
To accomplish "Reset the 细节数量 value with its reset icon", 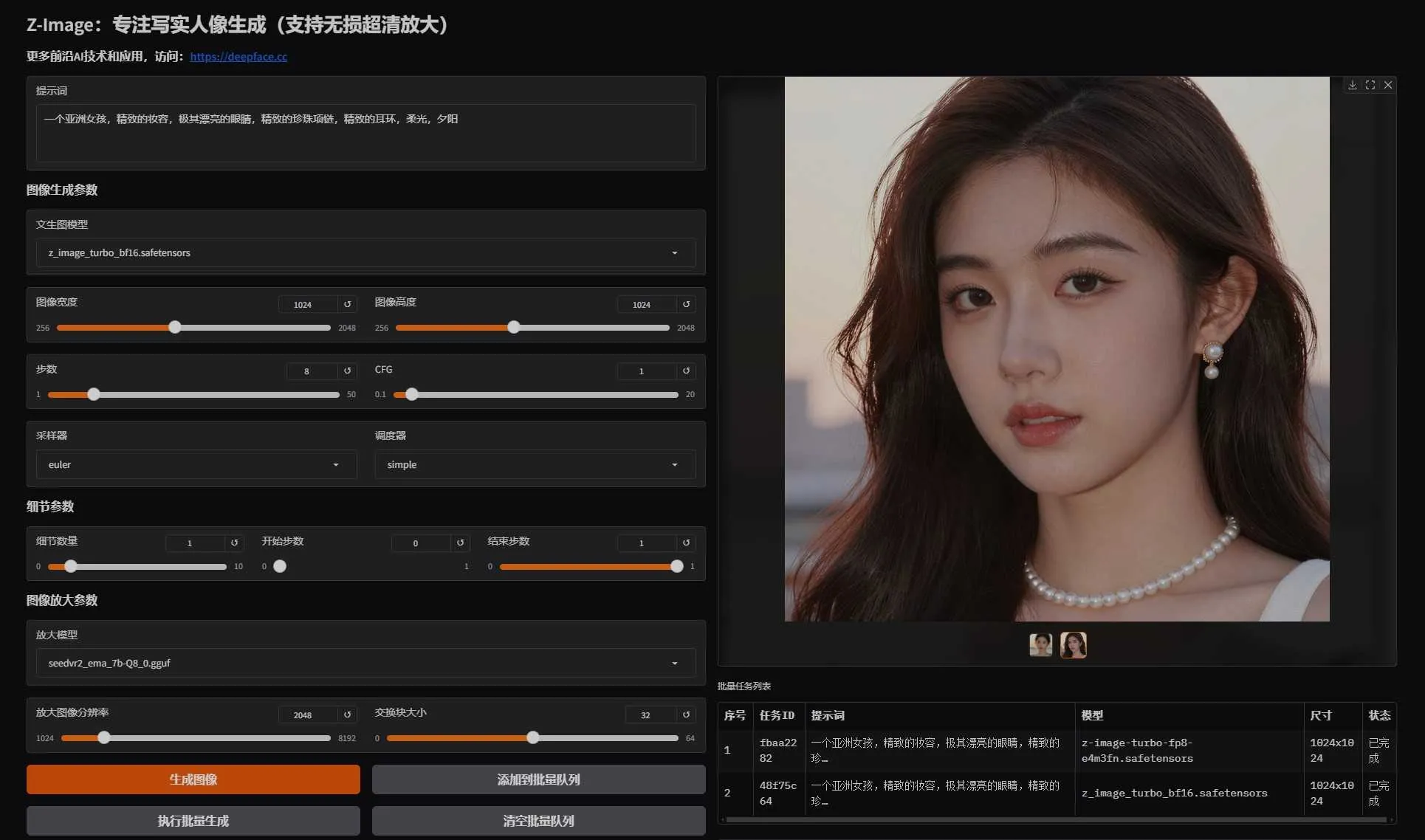I will [x=234, y=543].
